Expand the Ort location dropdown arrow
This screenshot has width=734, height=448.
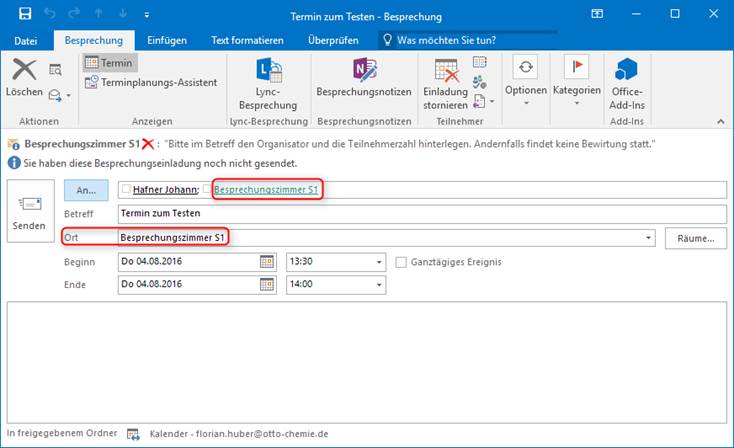click(x=648, y=238)
